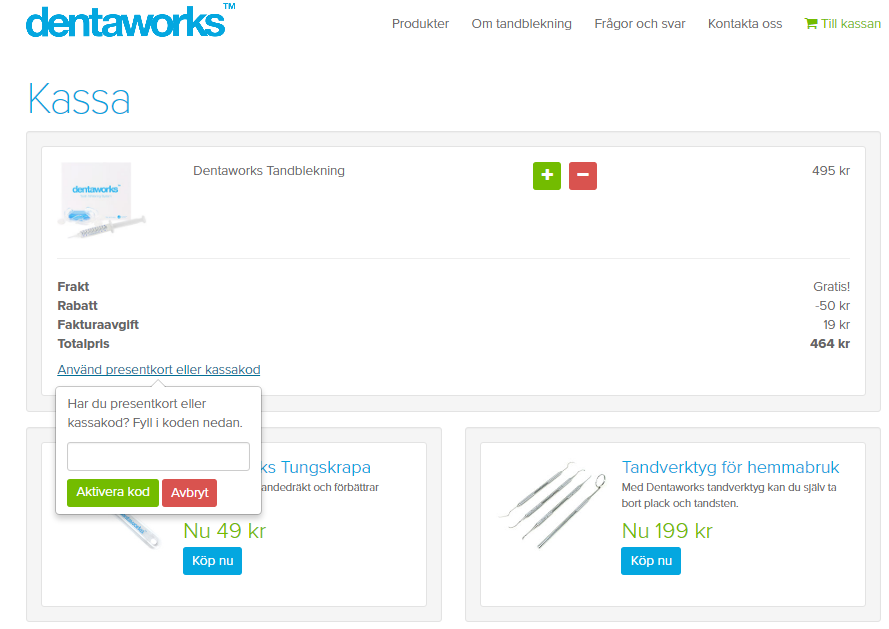Increase quantity with the green plus button
Screen dimensions: 889x629
click(547, 176)
